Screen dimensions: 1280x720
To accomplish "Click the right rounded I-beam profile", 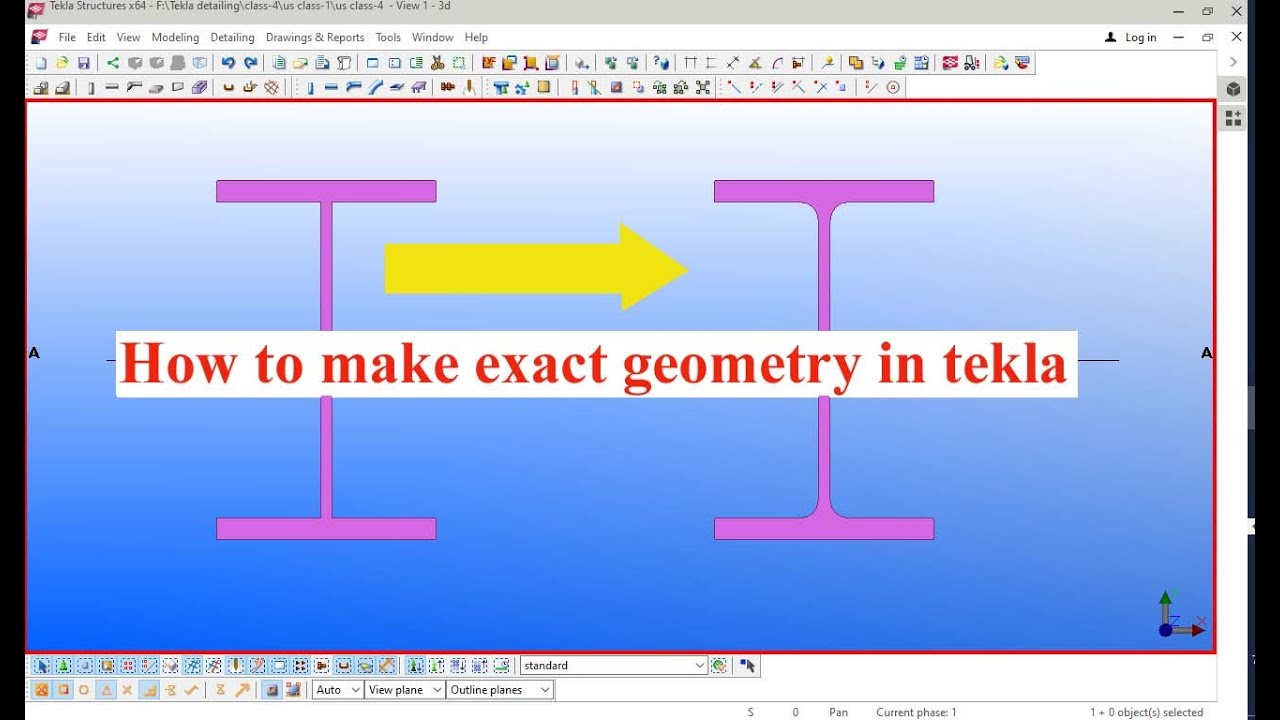I will click(x=824, y=360).
